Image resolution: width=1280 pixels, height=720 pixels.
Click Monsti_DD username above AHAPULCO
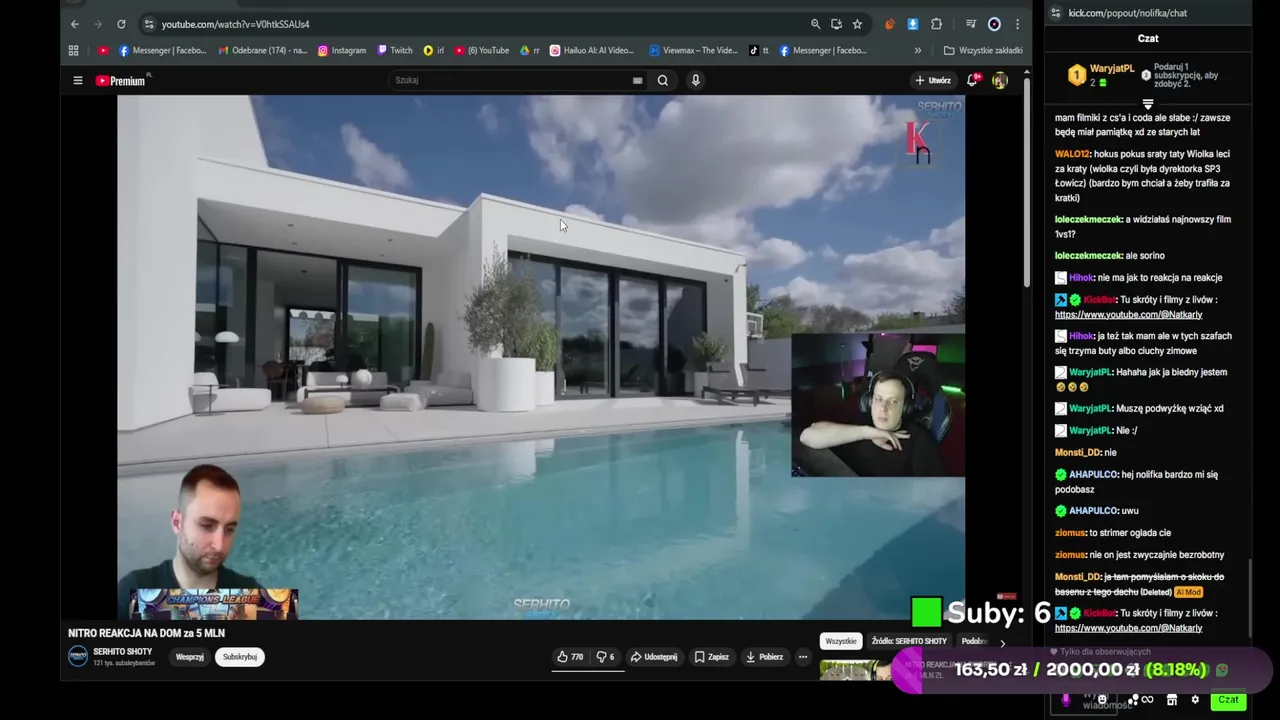[1077, 452]
